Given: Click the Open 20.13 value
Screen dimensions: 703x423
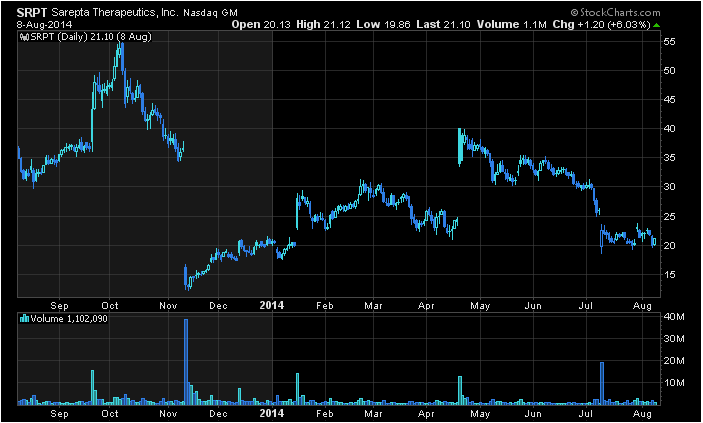Looking at the screenshot, I should pos(261,24).
